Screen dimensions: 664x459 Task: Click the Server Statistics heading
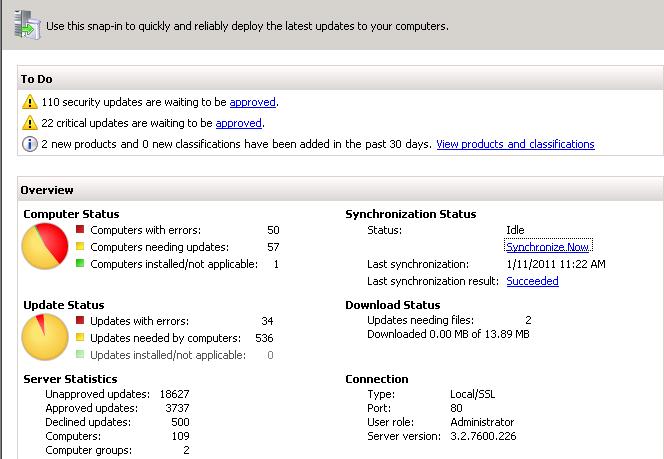(x=70, y=379)
